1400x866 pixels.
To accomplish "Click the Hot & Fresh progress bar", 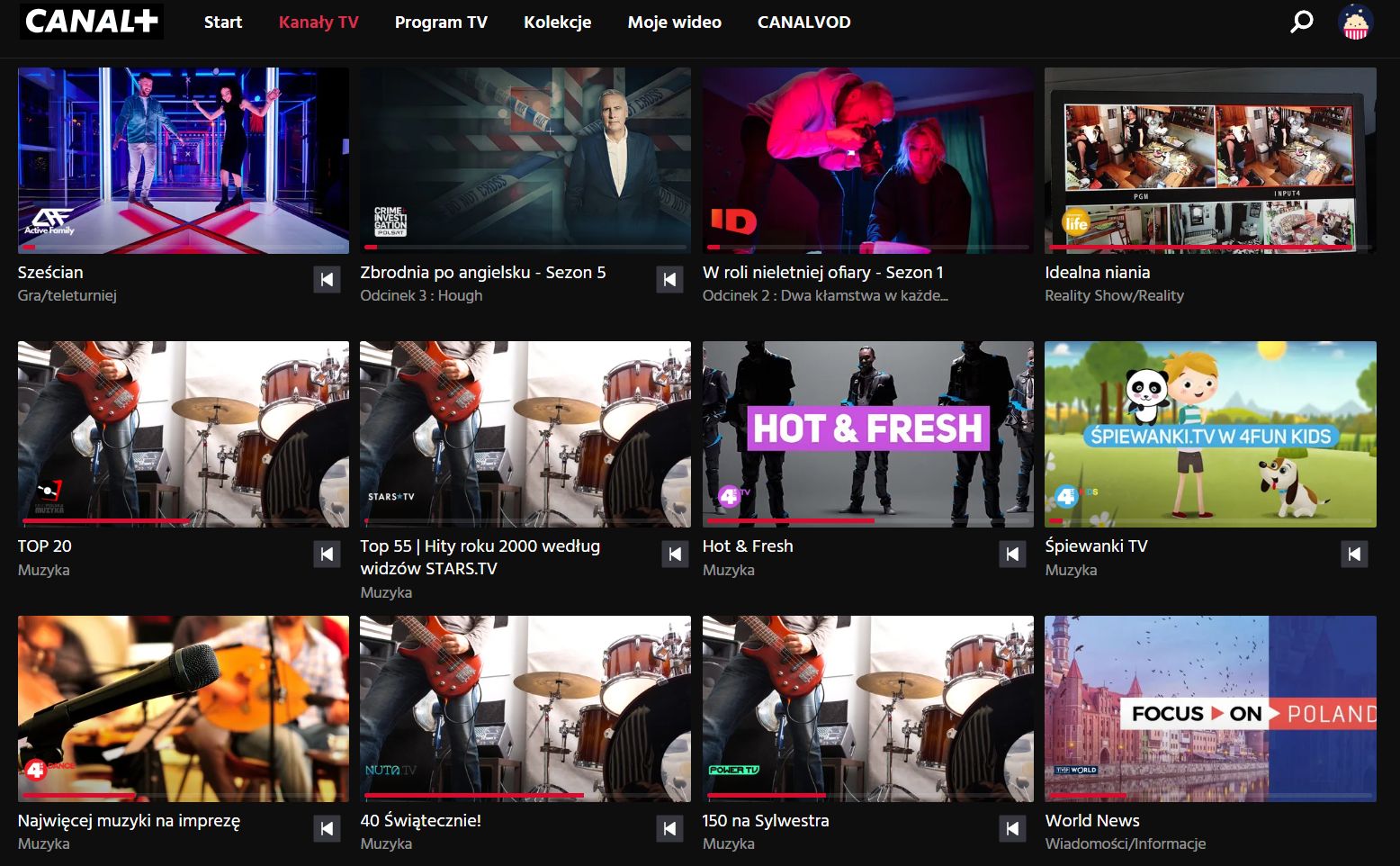I will 867,520.
